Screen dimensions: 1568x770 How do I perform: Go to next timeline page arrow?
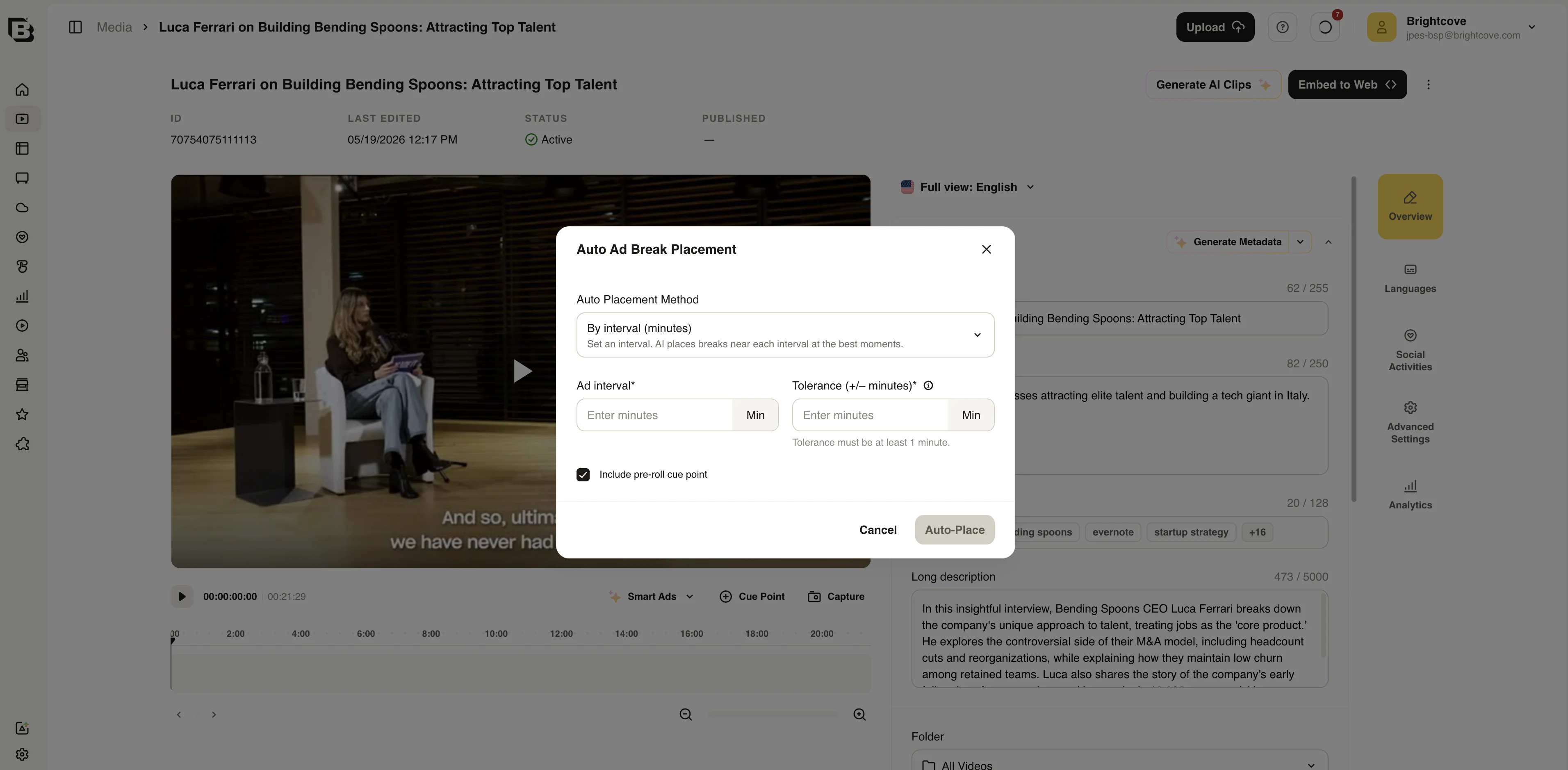pyautogui.click(x=214, y=715)
